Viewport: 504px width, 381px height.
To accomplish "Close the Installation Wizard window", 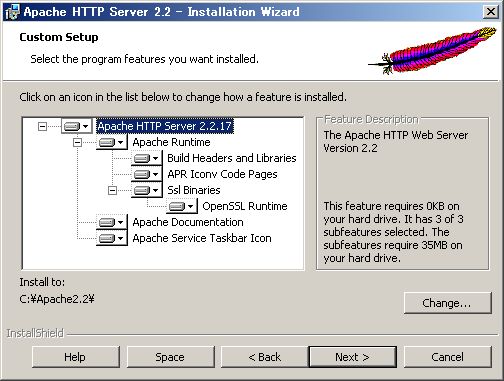I will [491, 12].
